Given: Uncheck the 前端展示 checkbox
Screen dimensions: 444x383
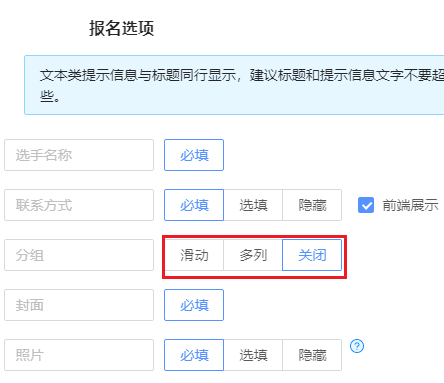Looking at the screenshot, I should point(366,205).
